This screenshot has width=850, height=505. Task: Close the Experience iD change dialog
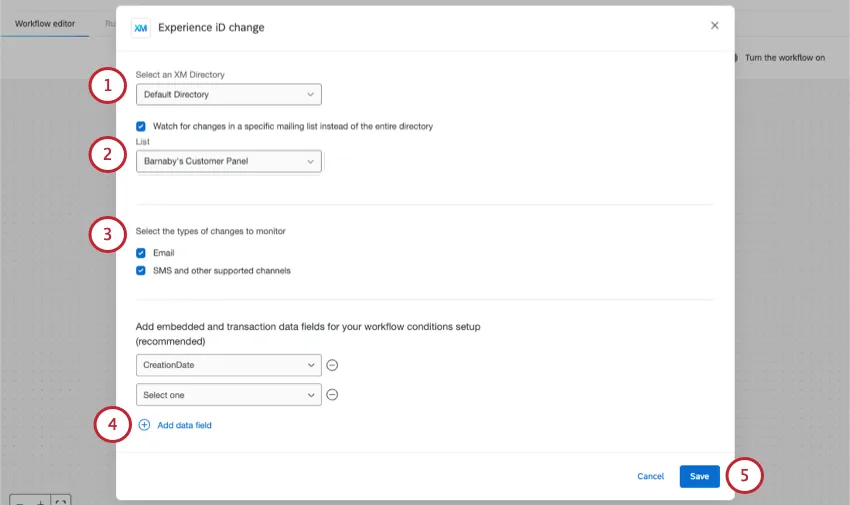714,26
